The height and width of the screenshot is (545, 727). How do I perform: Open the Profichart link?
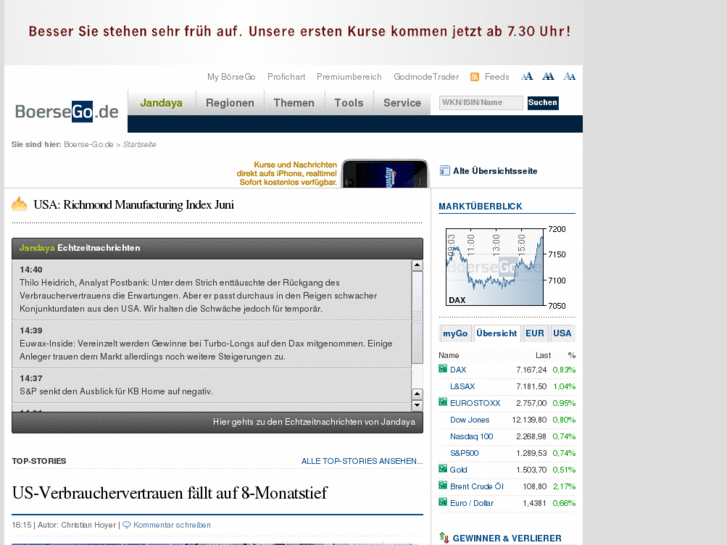pyautogui.click(x=286, y=77)
